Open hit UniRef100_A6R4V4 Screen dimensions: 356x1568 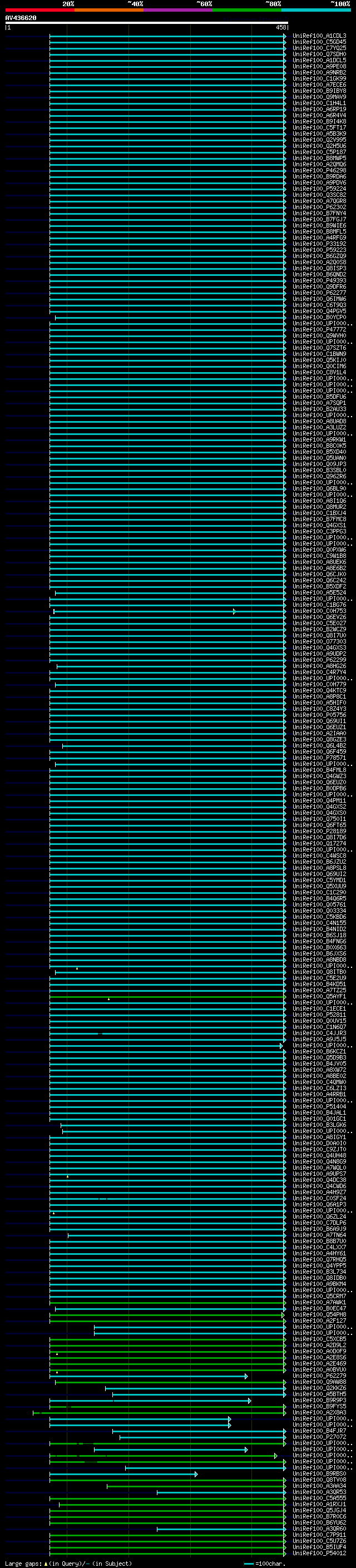pos(319,116)
